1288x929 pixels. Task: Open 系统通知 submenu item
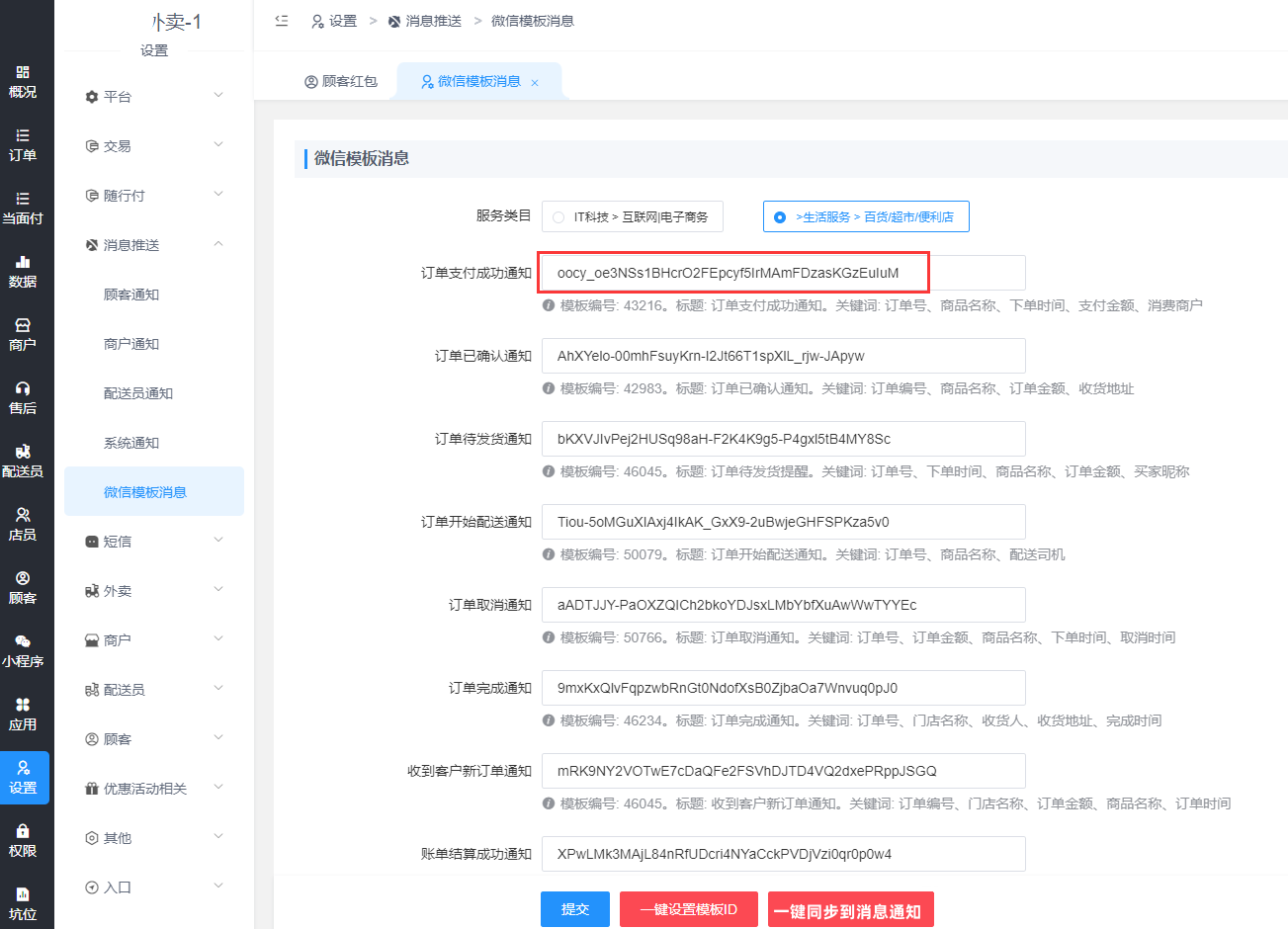pos(154,442)
